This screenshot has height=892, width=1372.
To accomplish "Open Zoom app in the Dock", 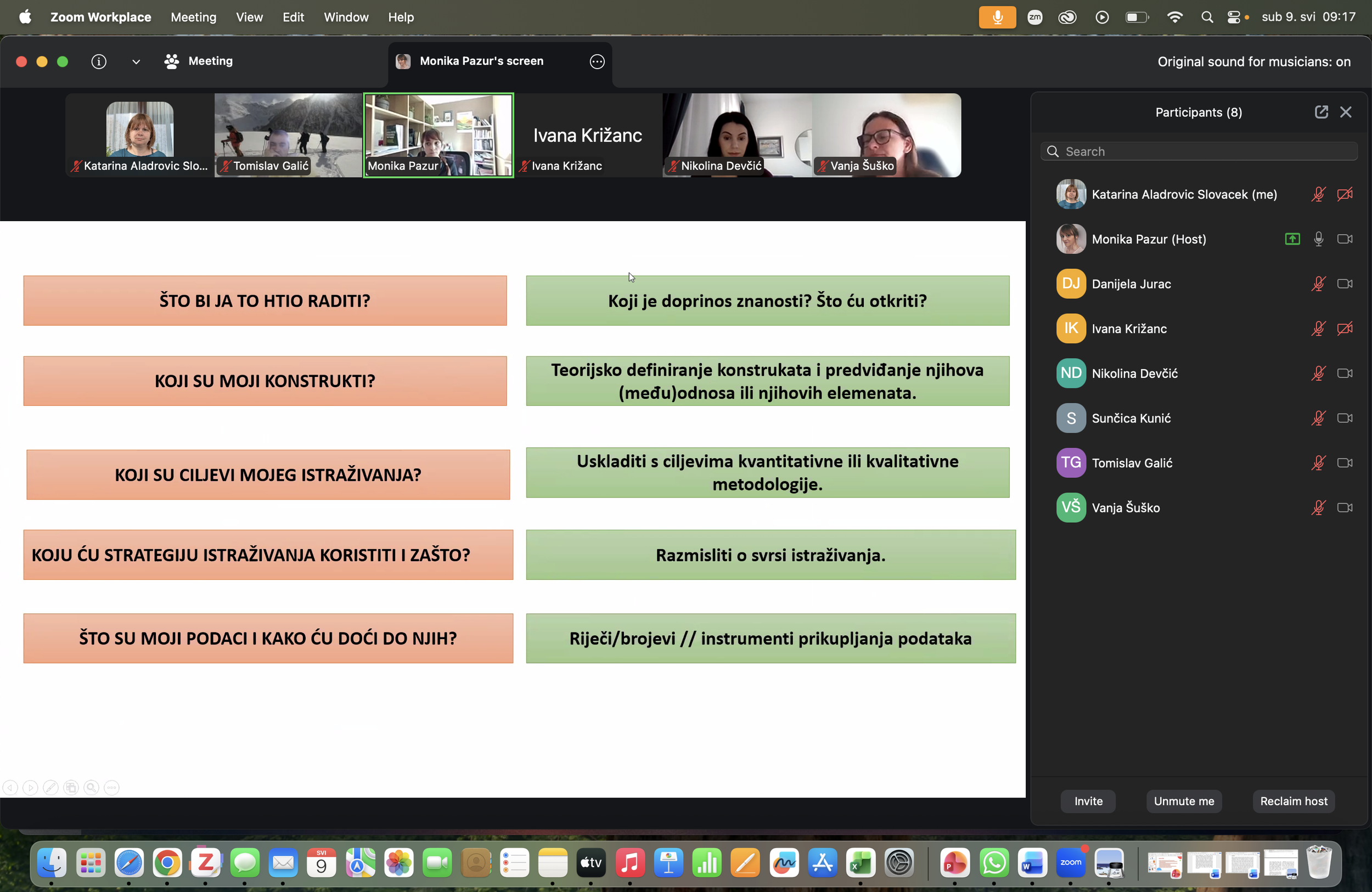I will [1070, 862].
